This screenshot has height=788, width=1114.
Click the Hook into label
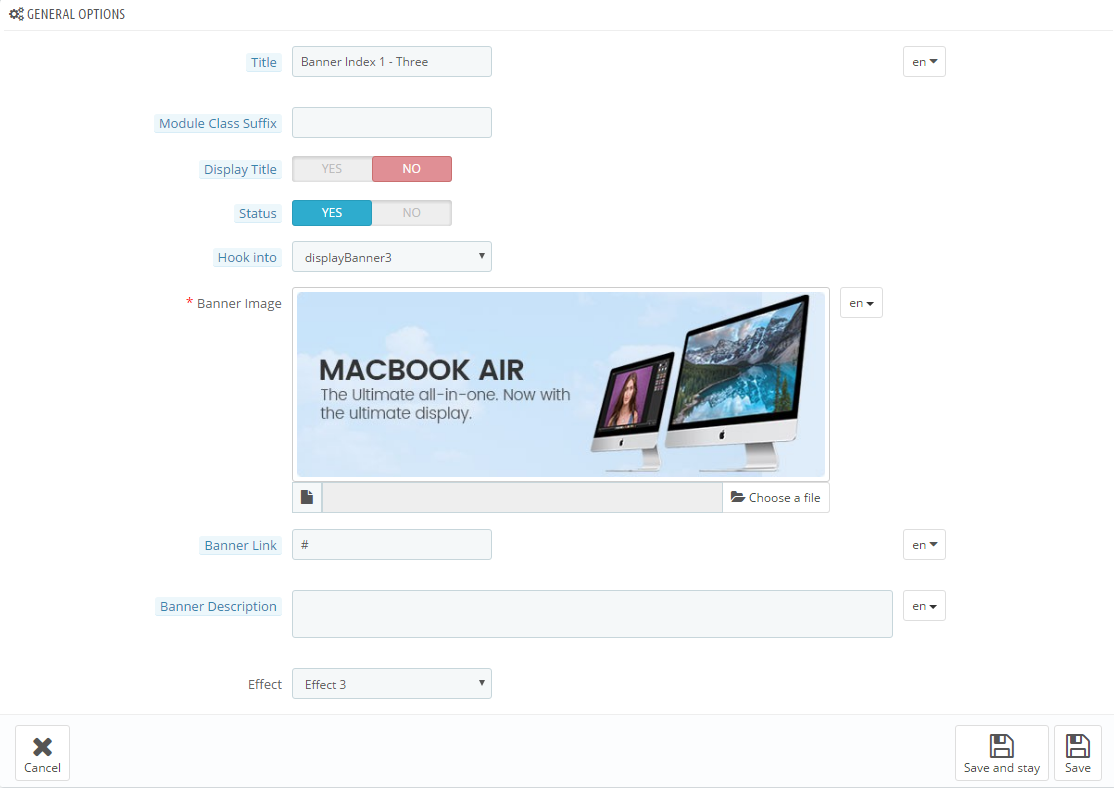(x=247, y=258)
